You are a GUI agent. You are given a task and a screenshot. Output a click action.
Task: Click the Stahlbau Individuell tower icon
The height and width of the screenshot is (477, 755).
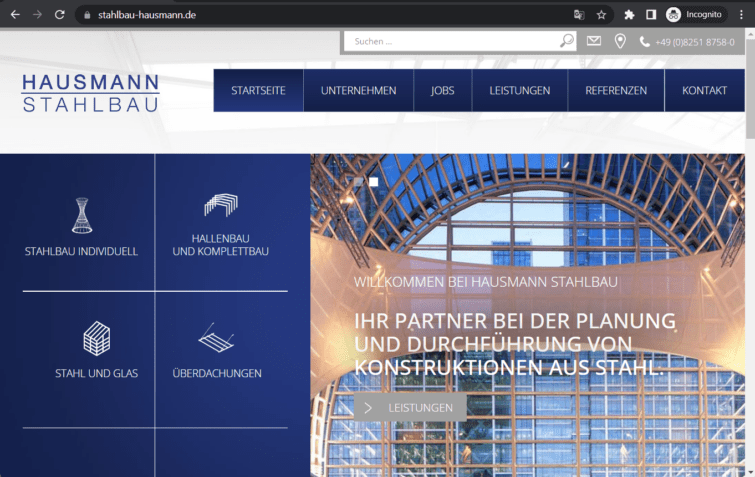pos(82,216)
